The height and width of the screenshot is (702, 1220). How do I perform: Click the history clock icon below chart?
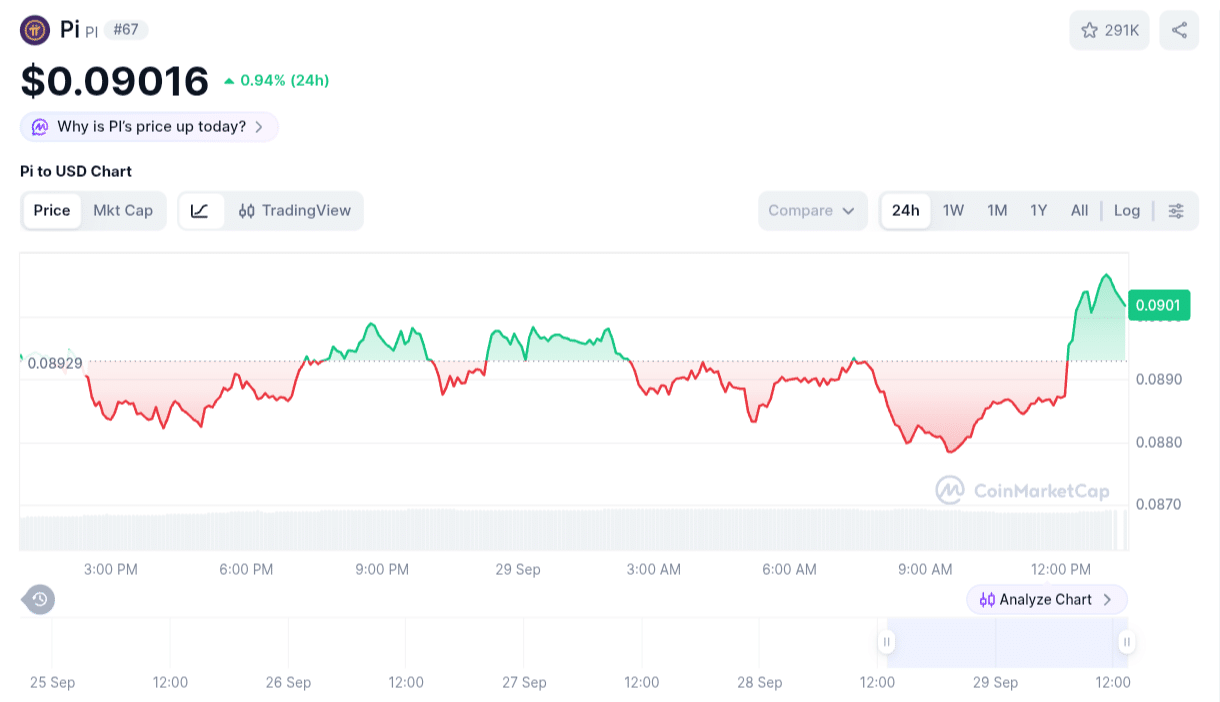point(39,600)
